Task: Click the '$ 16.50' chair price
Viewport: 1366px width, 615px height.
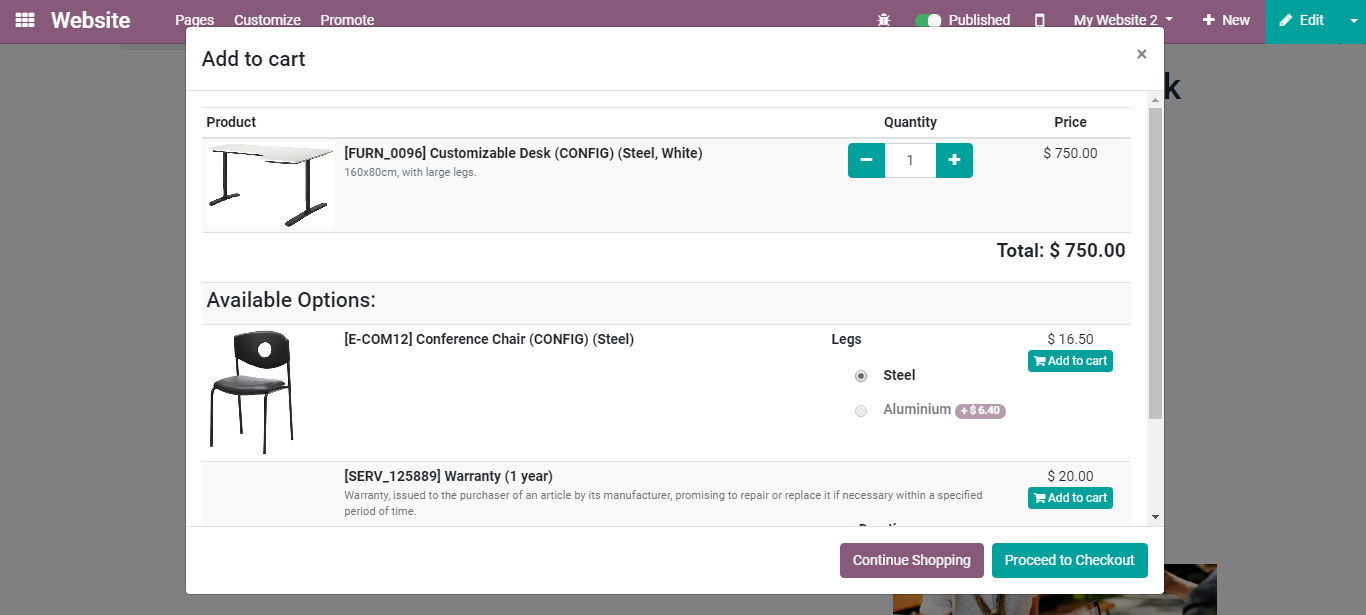Action: click(x=1070, y=339)
